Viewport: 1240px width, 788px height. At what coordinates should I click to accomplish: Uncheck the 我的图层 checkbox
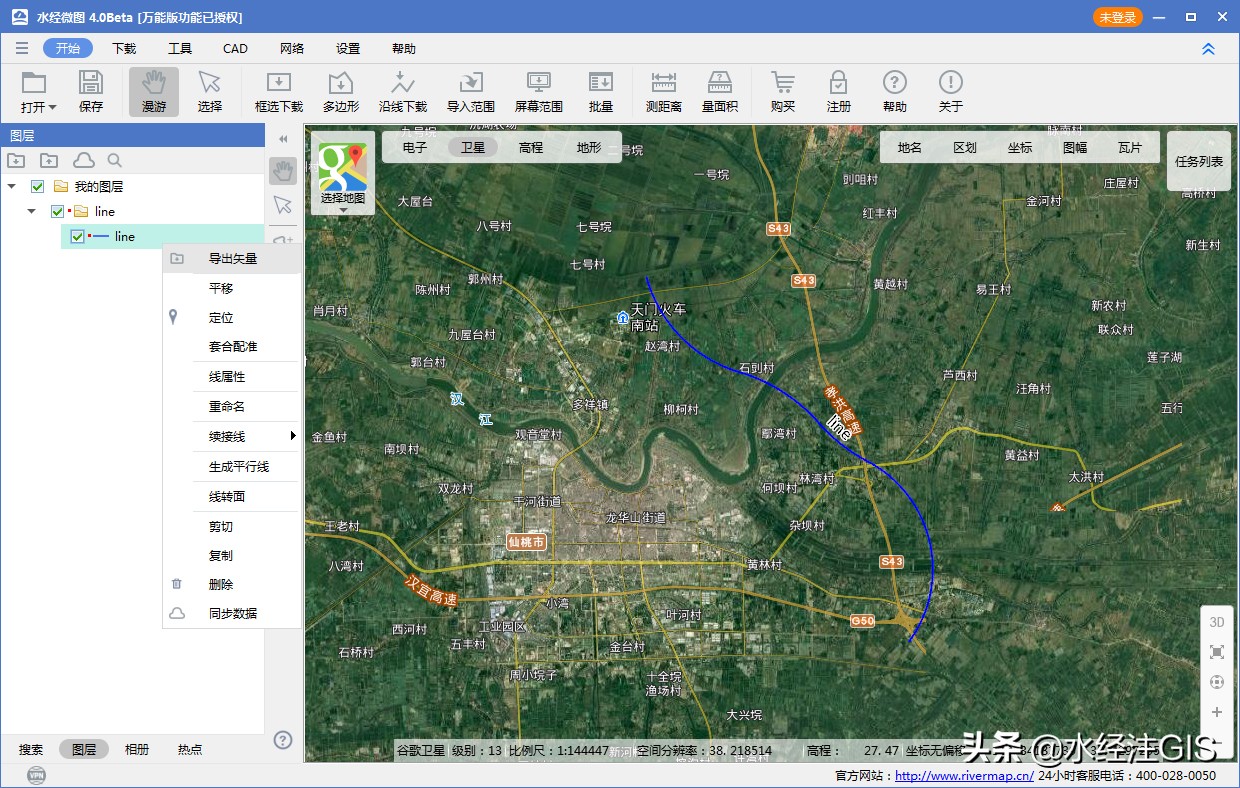(x=38, y=186)
